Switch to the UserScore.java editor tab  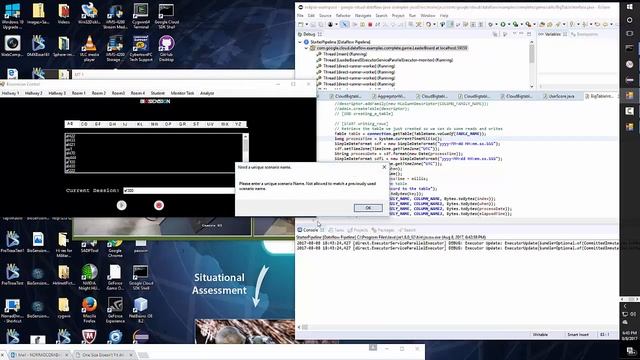[560, 96]
